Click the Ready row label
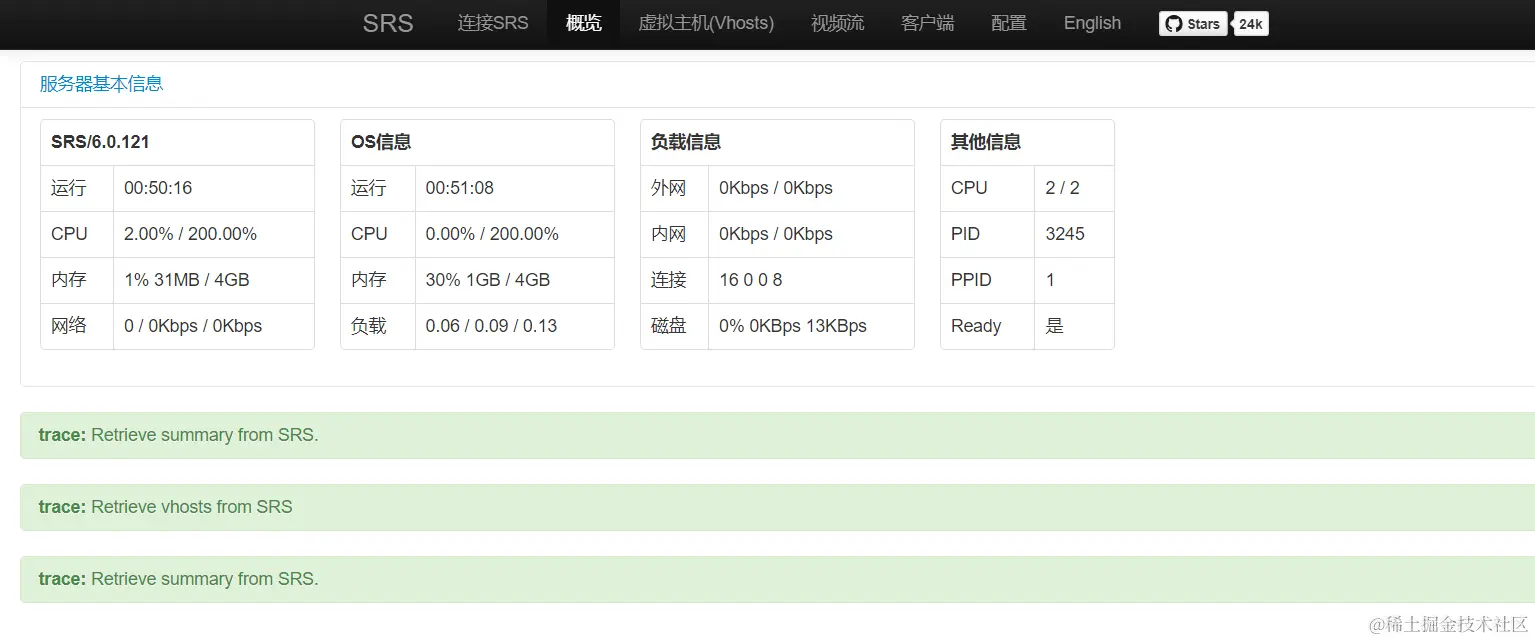 976,326
